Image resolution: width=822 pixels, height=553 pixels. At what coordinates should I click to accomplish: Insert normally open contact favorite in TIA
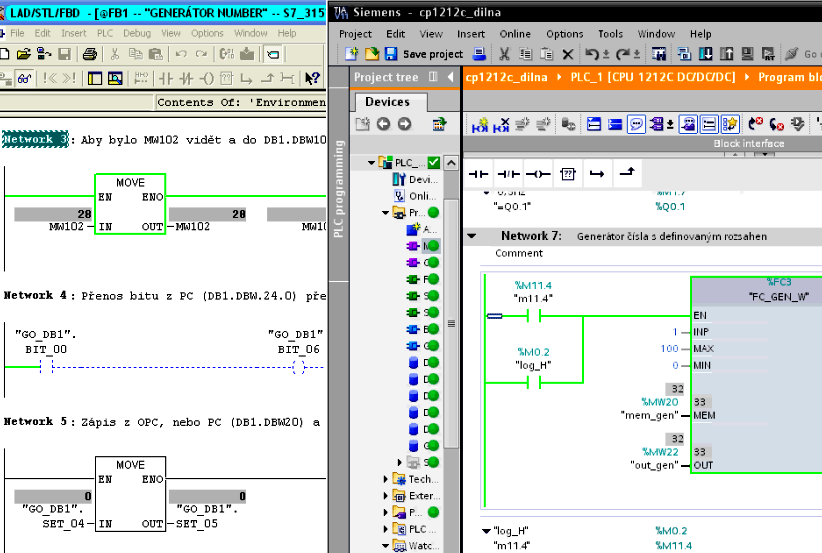[x=478, y=174]
